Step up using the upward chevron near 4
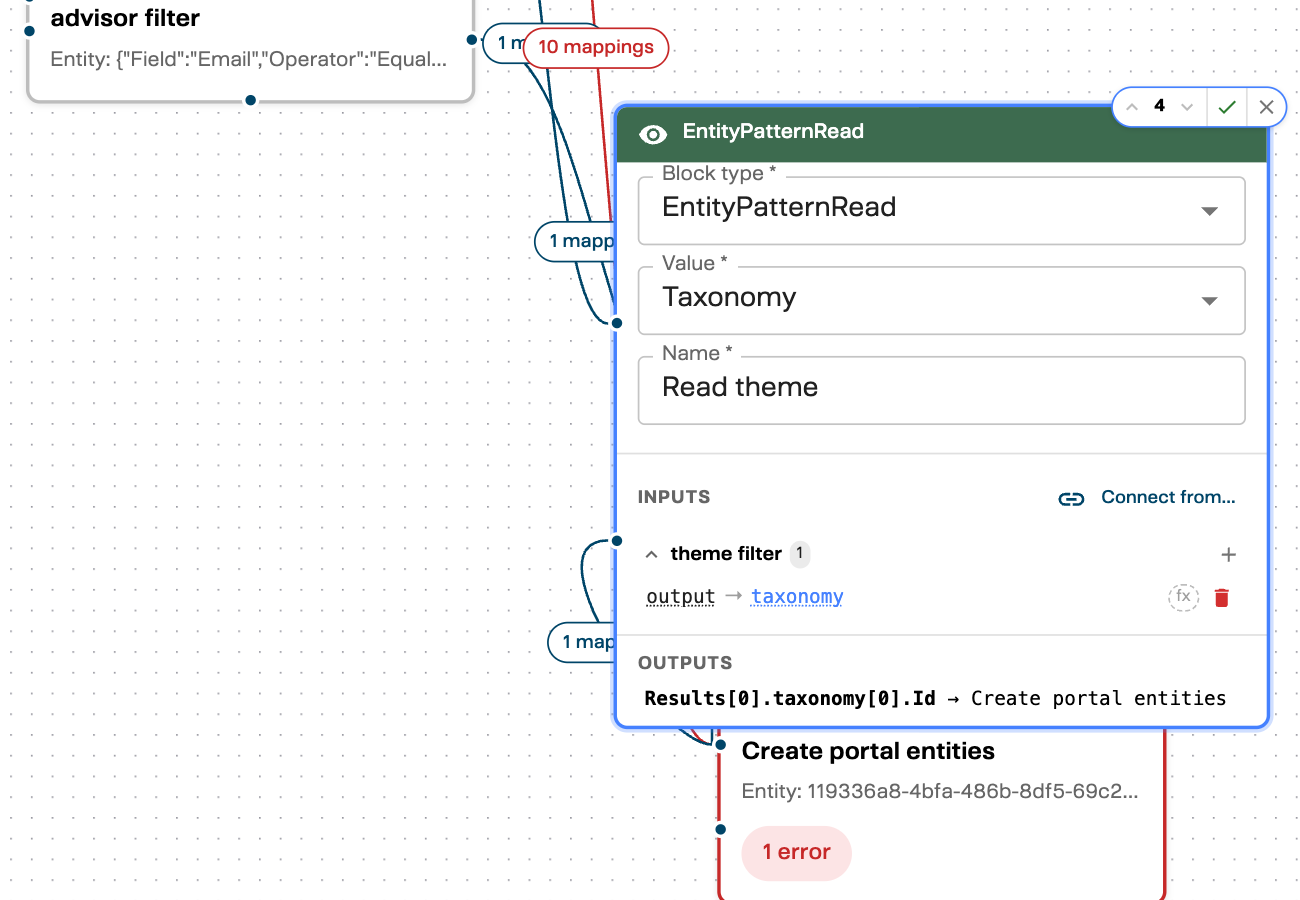 (x=1131, y=106)
